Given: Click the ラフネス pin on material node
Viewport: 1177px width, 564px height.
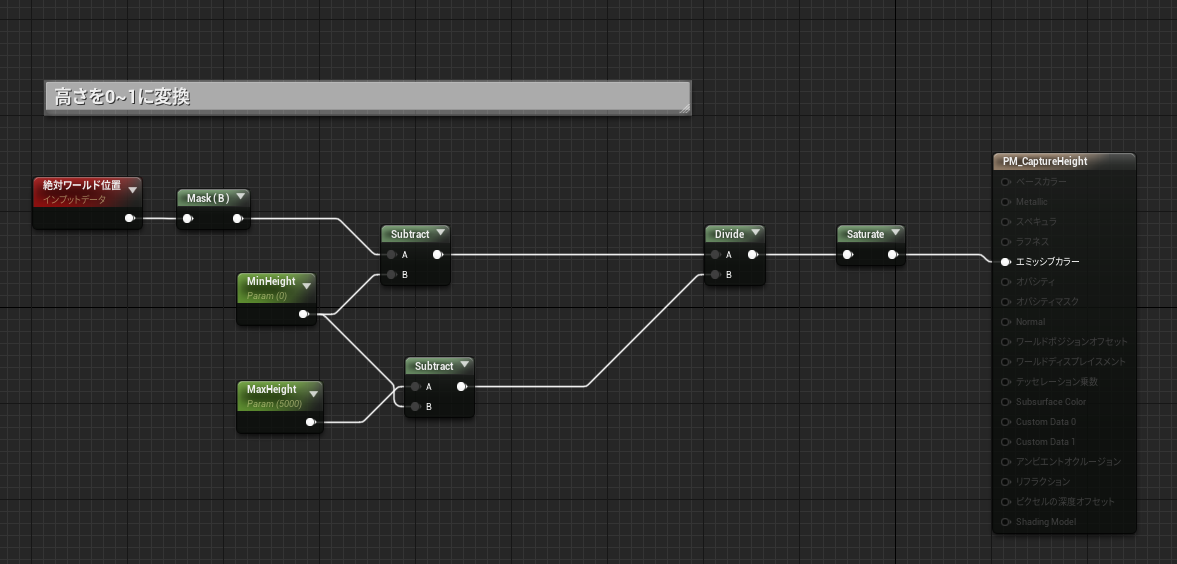Looking at the screenshot, I should pos(1006,242).
